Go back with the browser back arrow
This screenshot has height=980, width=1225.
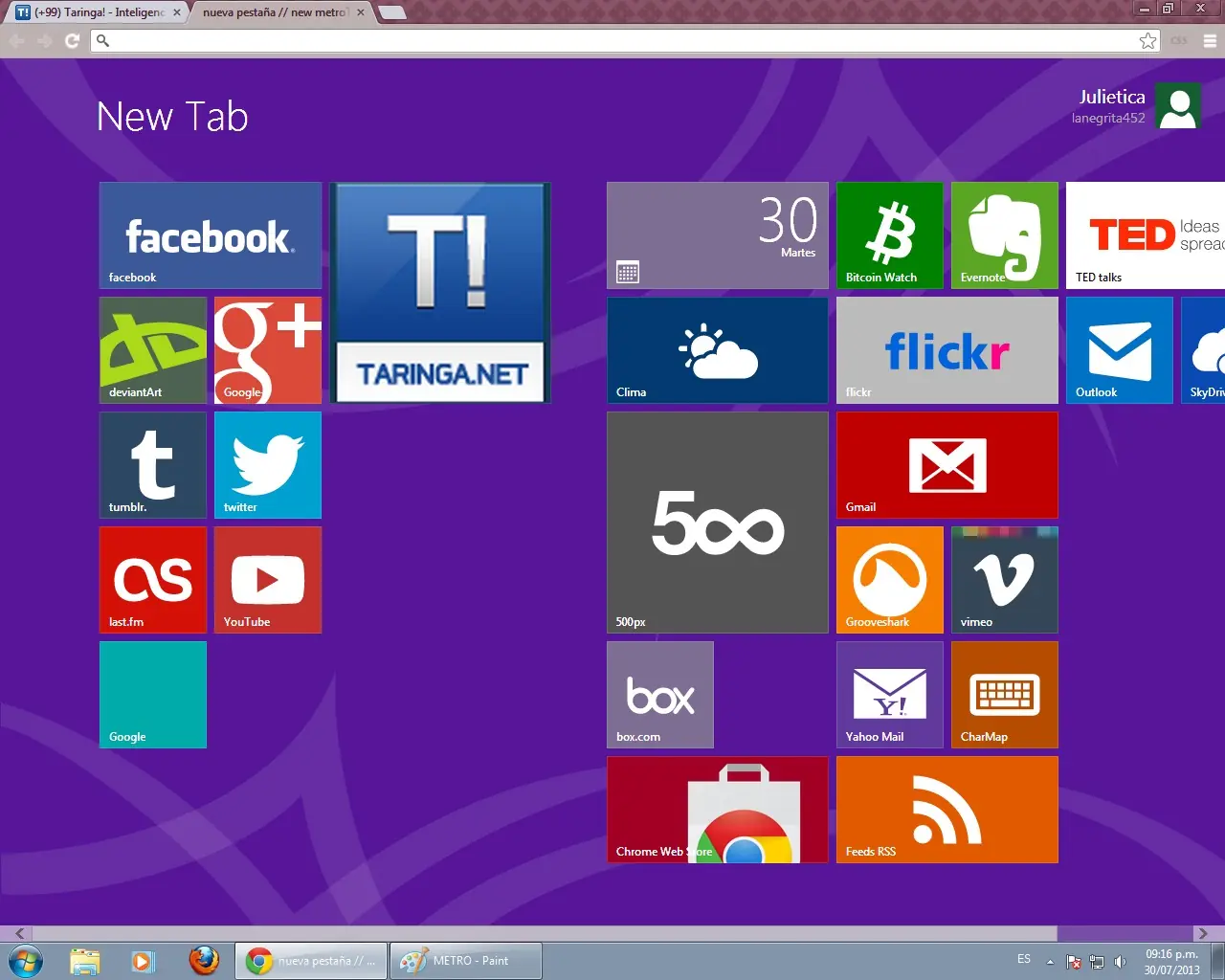16,40
